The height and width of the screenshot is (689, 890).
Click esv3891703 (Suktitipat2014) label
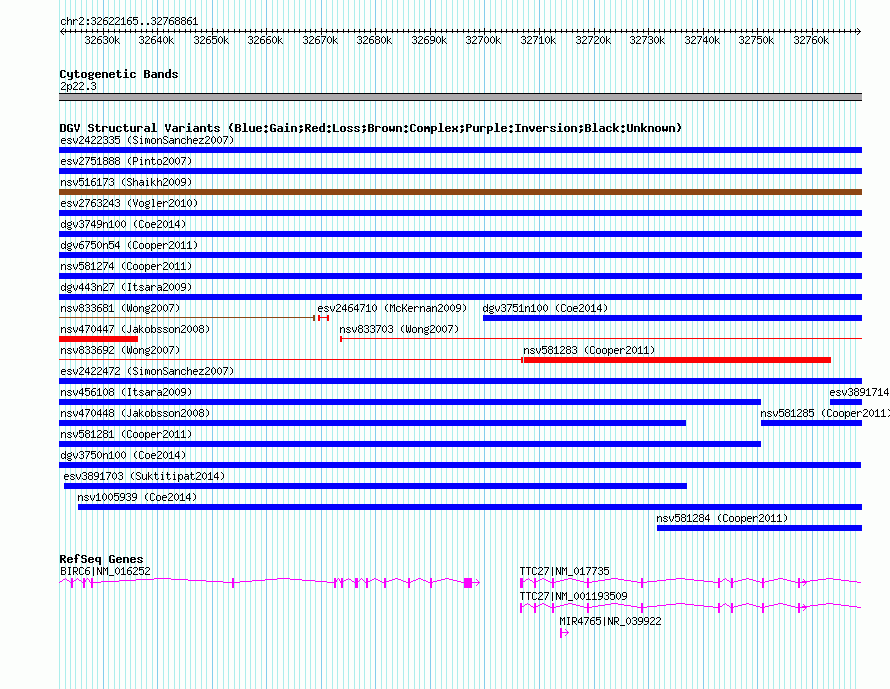144,476
